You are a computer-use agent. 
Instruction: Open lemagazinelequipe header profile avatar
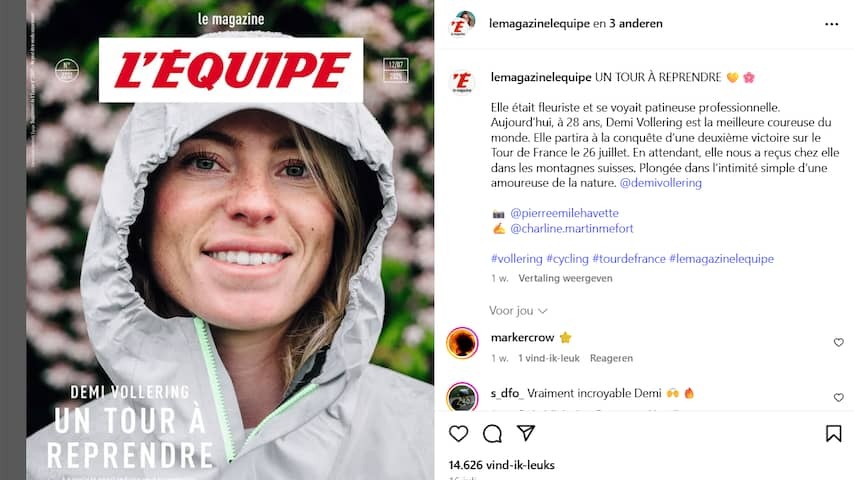462,24
